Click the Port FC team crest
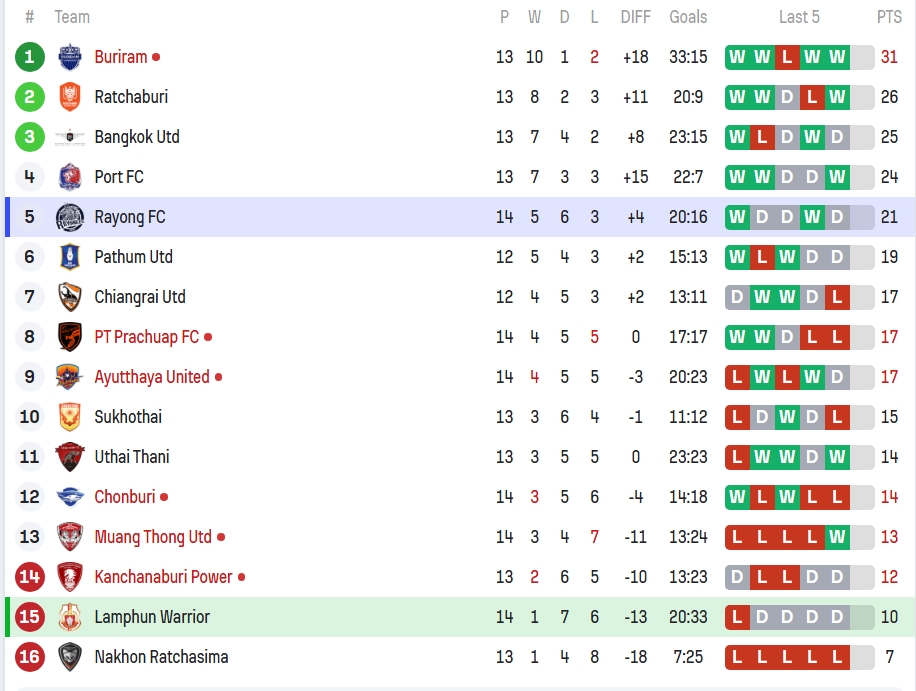 coord(70,177)
